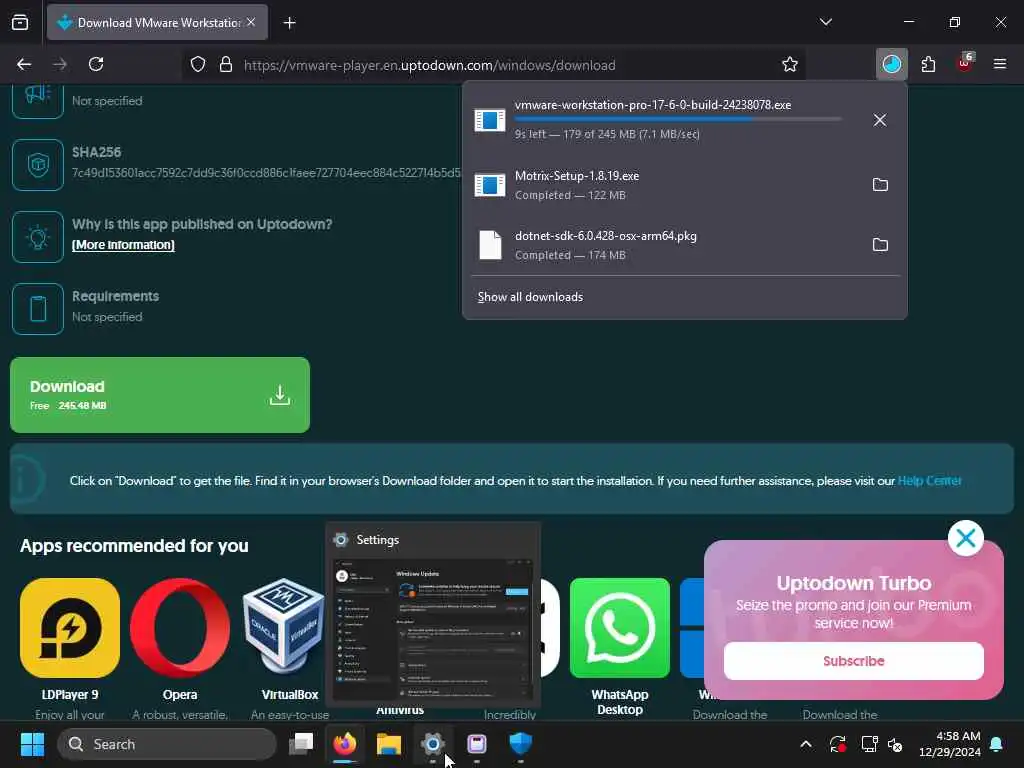Open the uBlock extension icon with badge
The image size is (1024, 768).
coord(965,63)
